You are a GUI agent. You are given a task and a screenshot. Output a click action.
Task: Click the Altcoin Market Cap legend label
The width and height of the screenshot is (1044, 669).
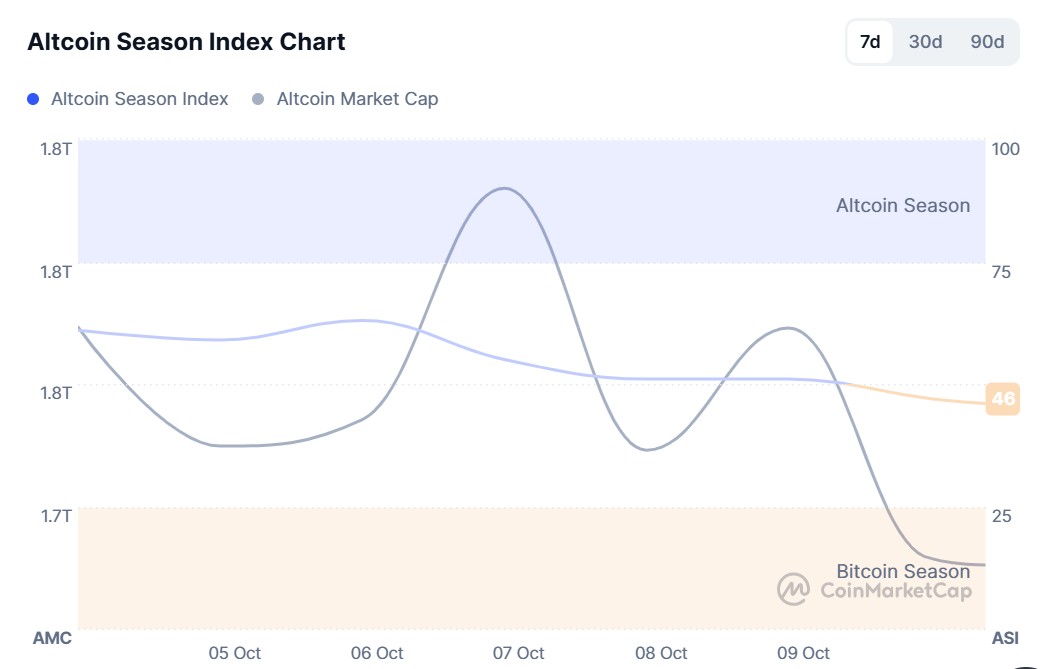click(357, 99)
